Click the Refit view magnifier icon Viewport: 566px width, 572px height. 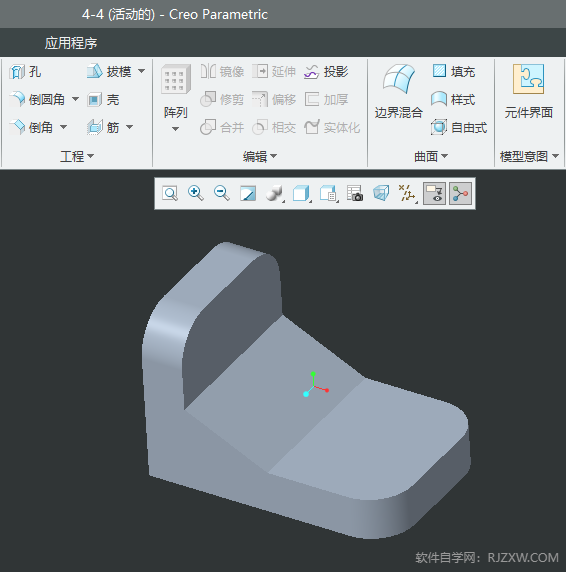point(170,193)
